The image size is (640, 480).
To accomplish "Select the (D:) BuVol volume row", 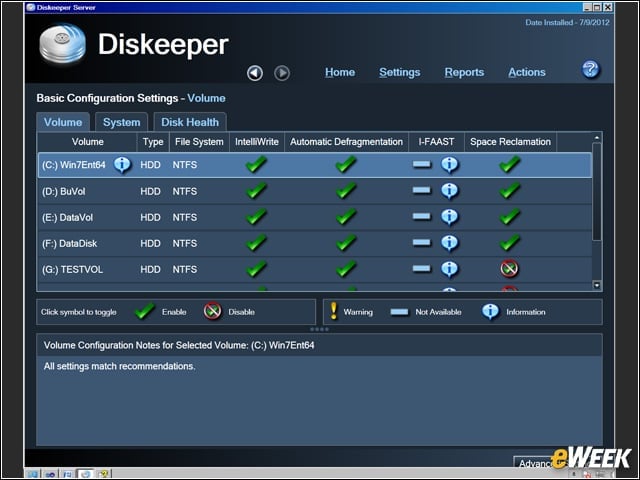I will 315,191.
